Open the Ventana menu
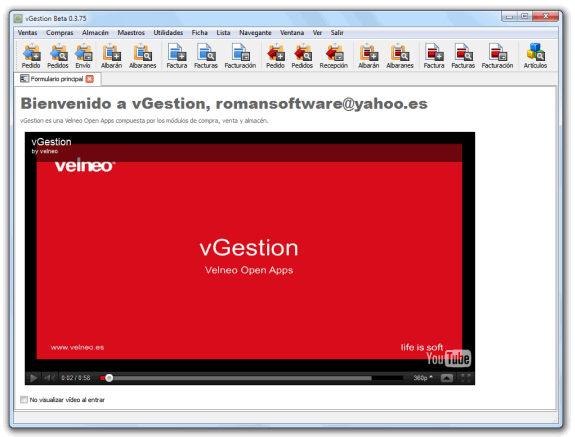The width and height of the screenshot is (575, 437). click(x=292, y=33)
